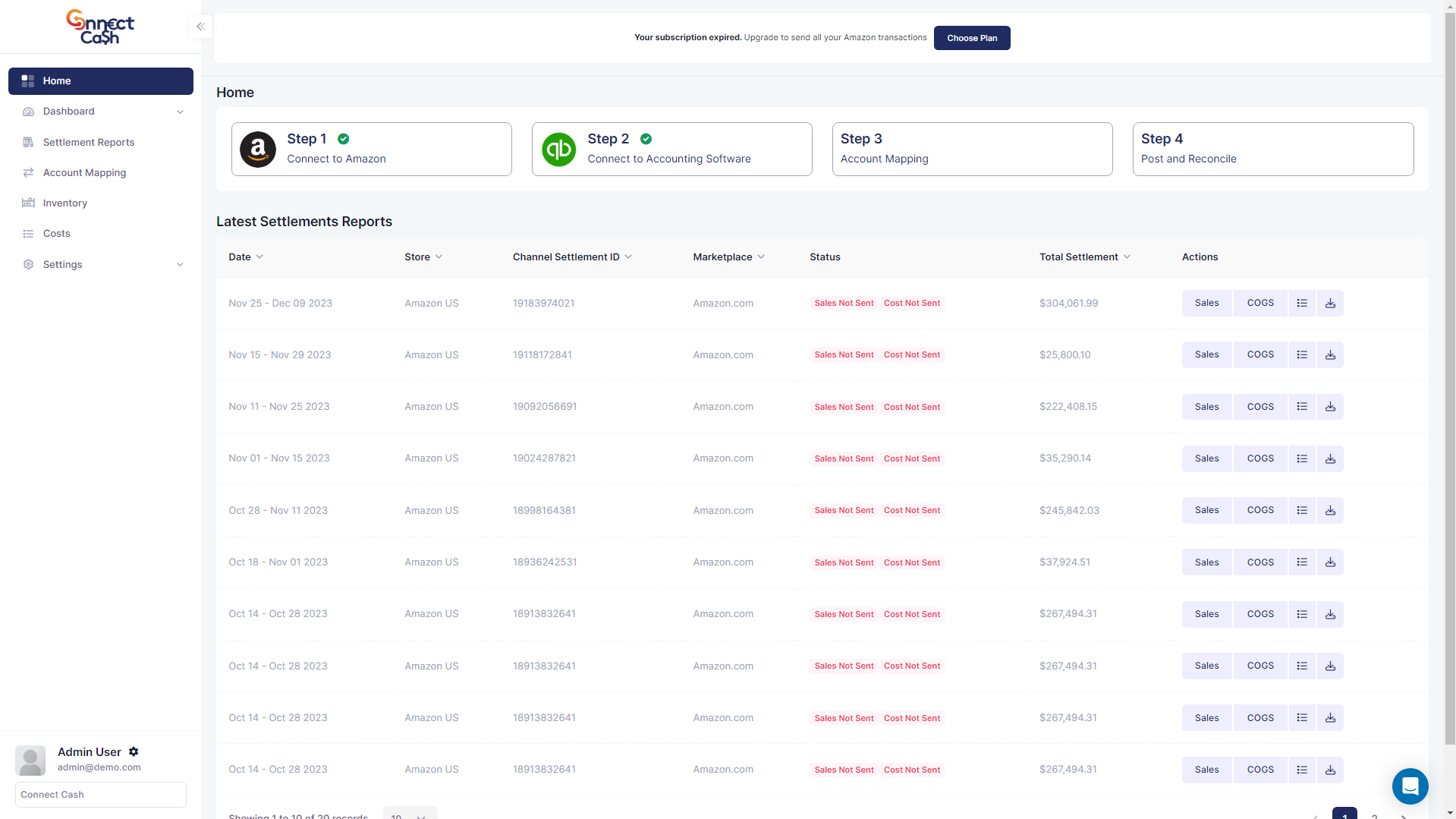Screen dimensions: 1456x819
Task: Download the Oct 28 - Nov 11 settlement report
Action: [1330, 510]
